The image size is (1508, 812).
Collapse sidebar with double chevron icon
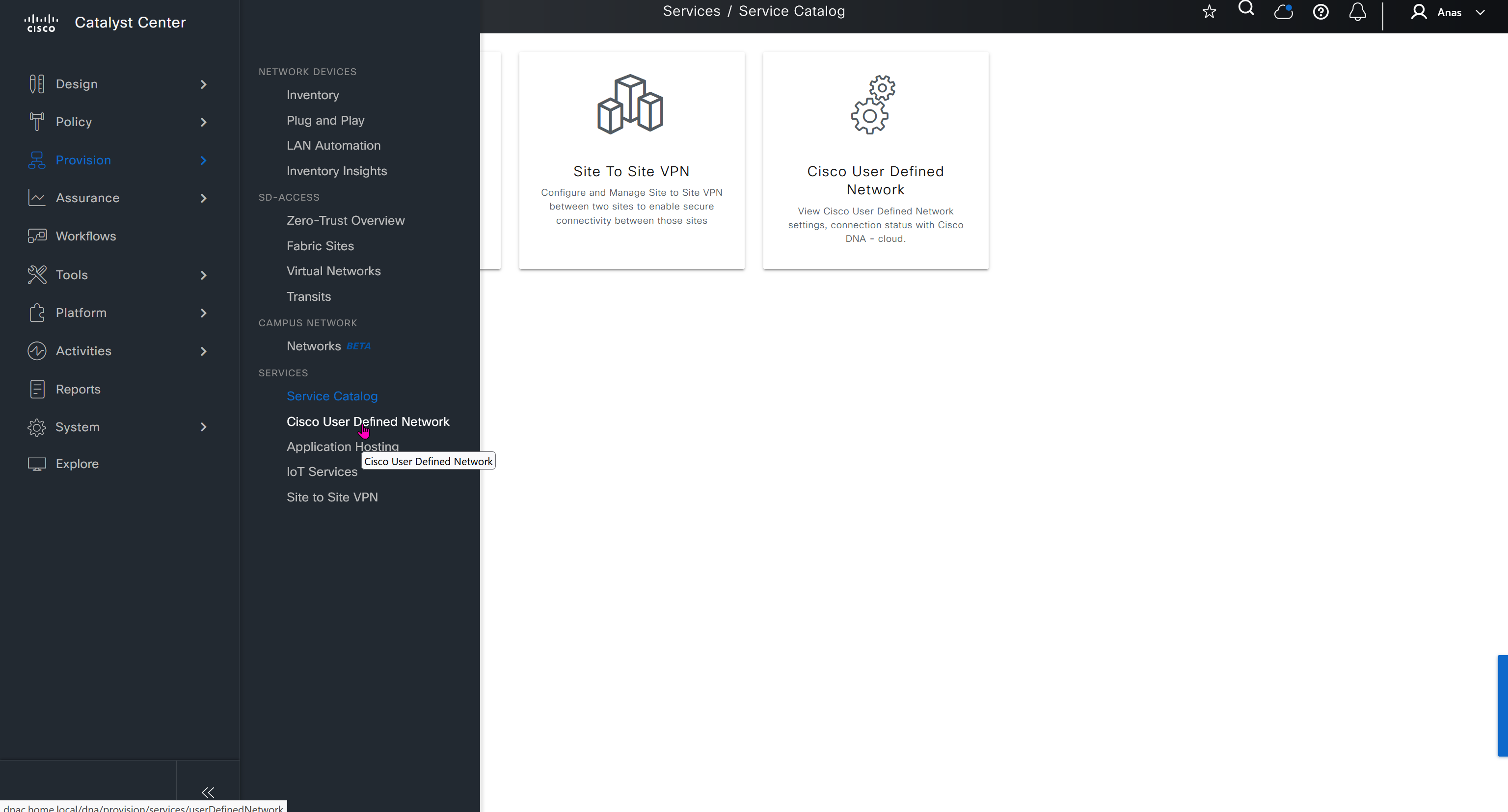[208, 792]
